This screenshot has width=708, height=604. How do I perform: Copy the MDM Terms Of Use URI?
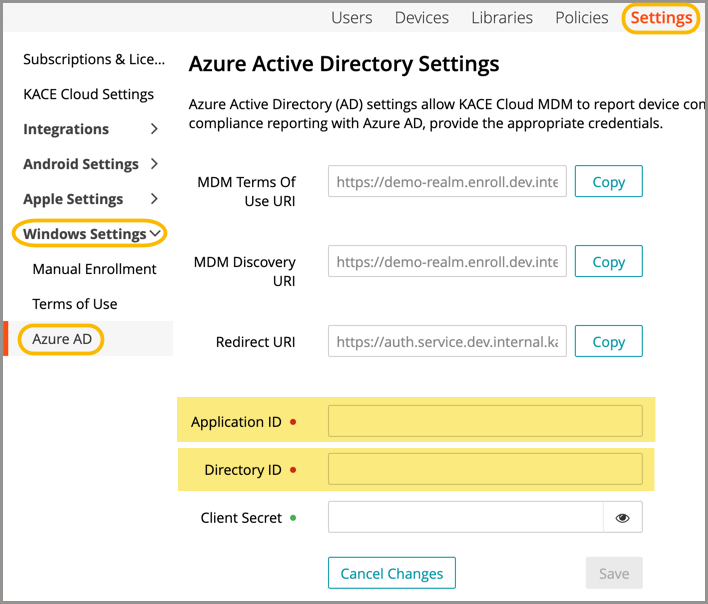608,182
